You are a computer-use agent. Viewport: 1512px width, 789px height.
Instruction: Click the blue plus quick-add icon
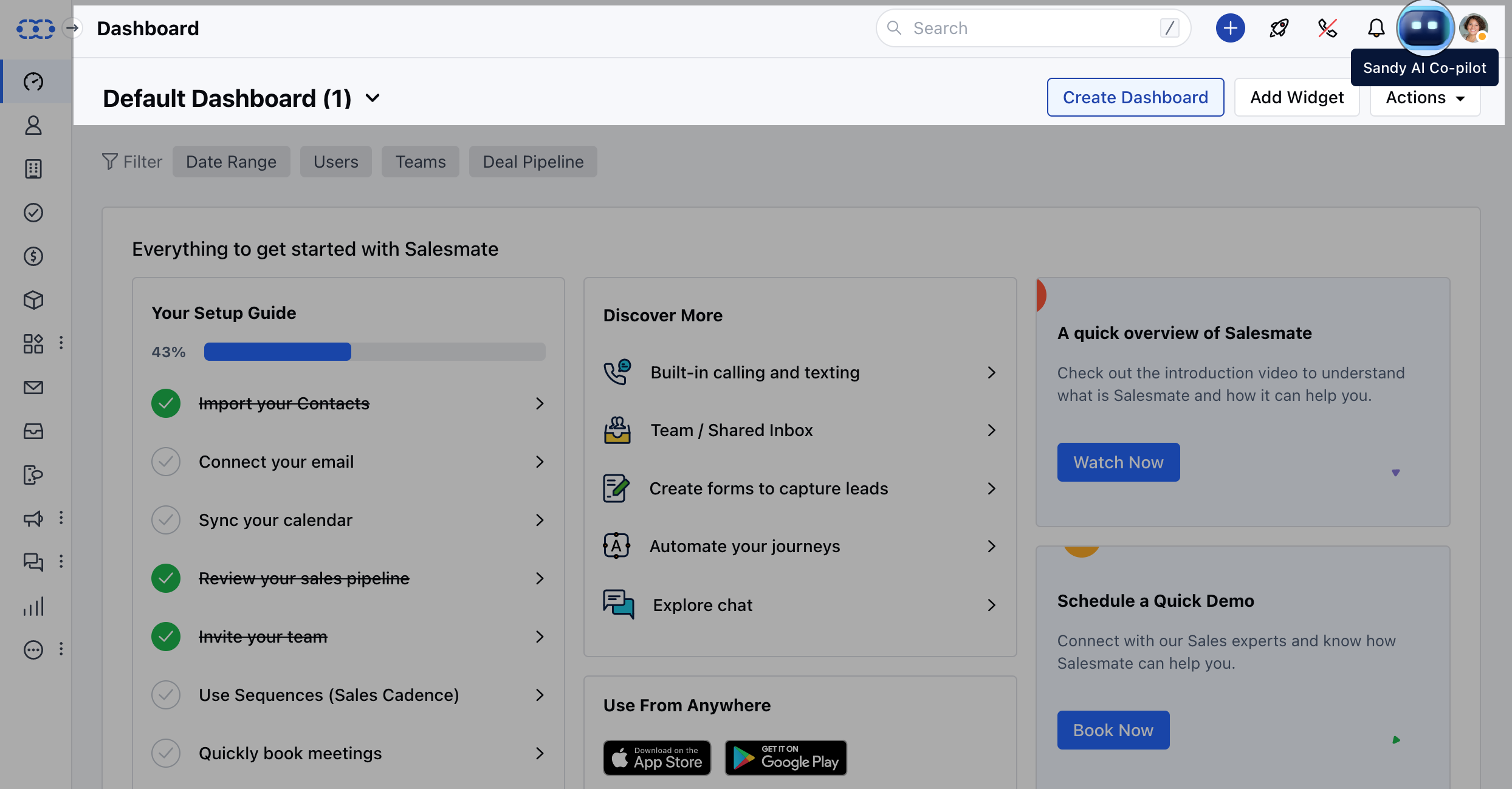[x=1231, y=28]
